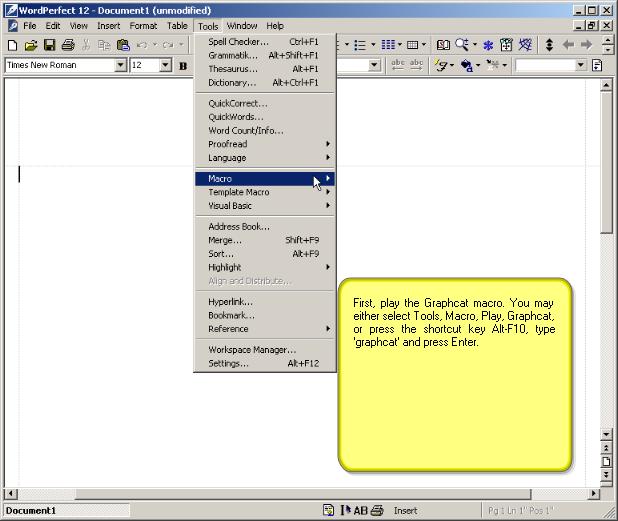Viewport: 618px width, 521px height.
Task: Click the bulleted list icon
Action: click(x=360, y=45)
